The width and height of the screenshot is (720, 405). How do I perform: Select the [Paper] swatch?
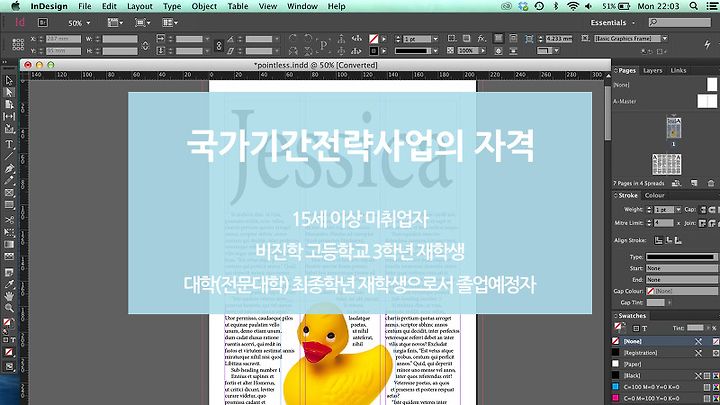click(666, 364)
